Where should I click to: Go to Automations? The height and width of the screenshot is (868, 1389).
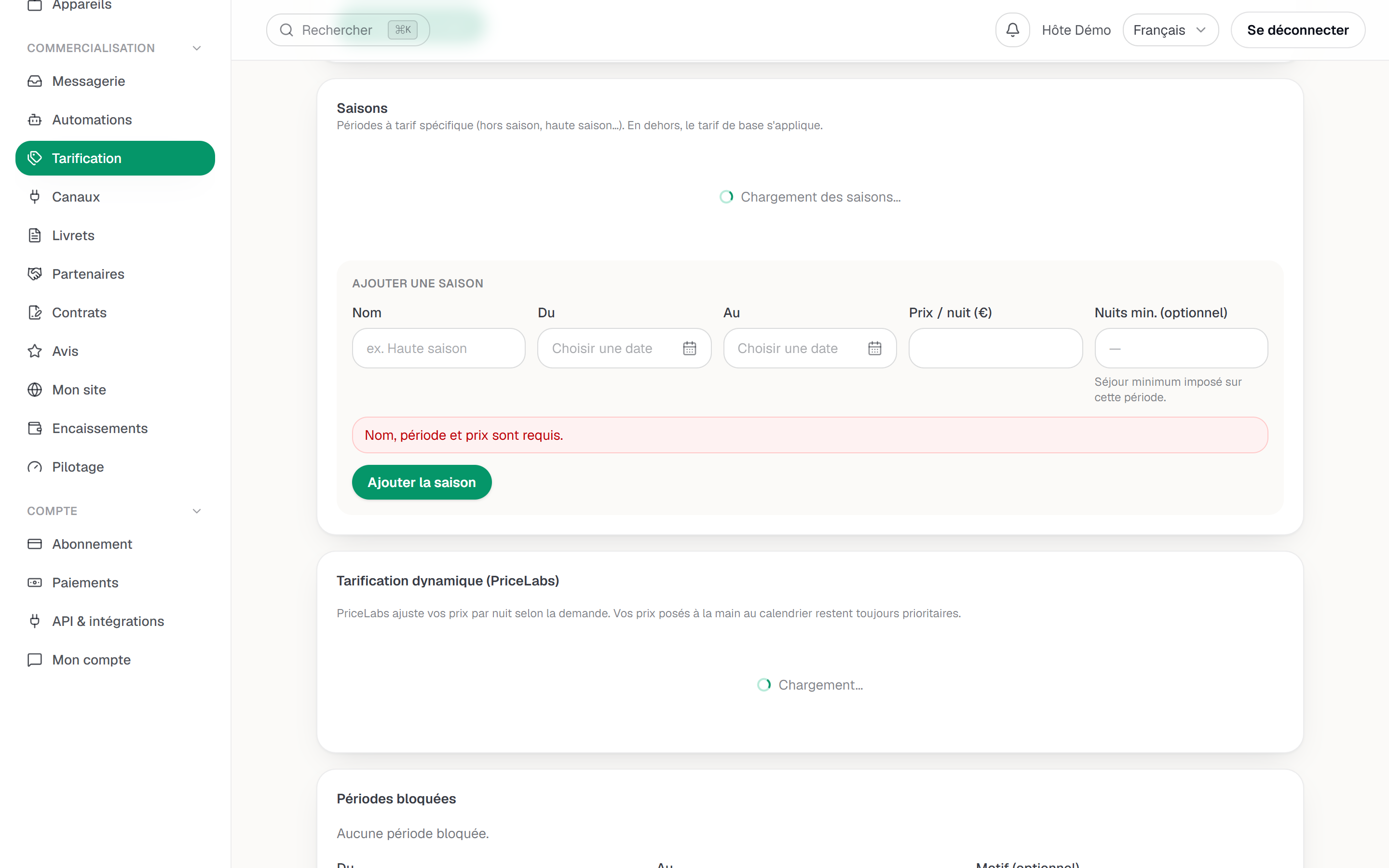[115, 120]
